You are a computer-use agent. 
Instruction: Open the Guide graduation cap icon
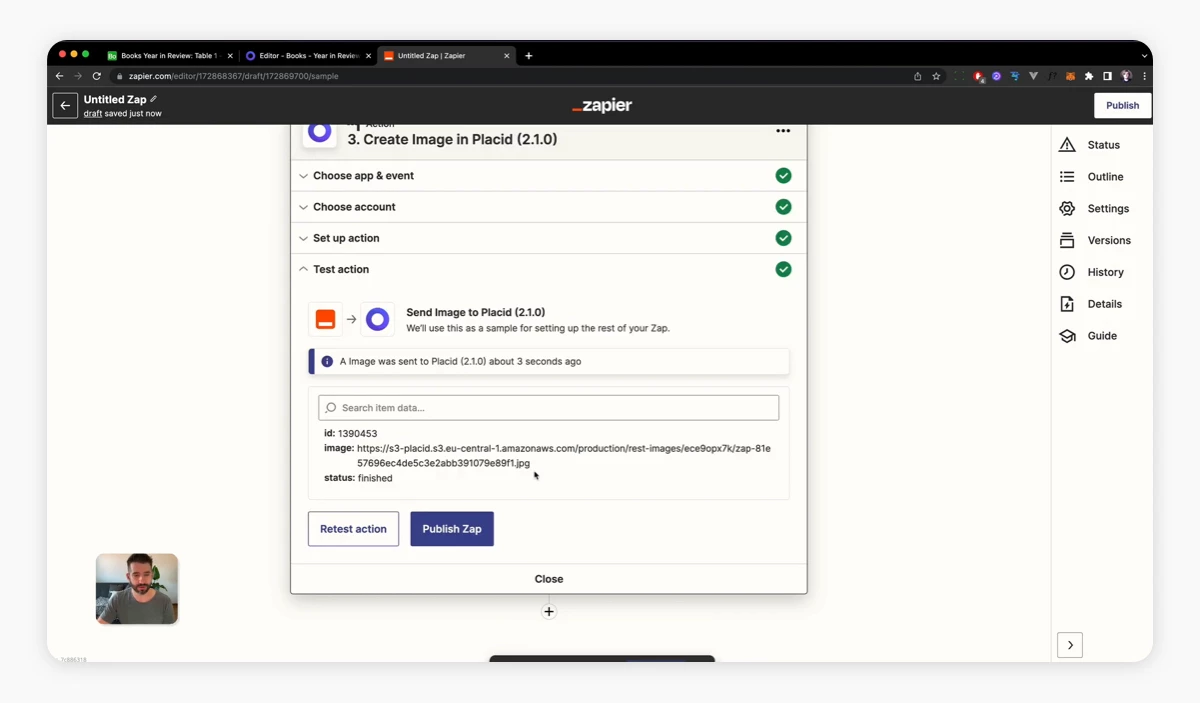pos(1067,336)
